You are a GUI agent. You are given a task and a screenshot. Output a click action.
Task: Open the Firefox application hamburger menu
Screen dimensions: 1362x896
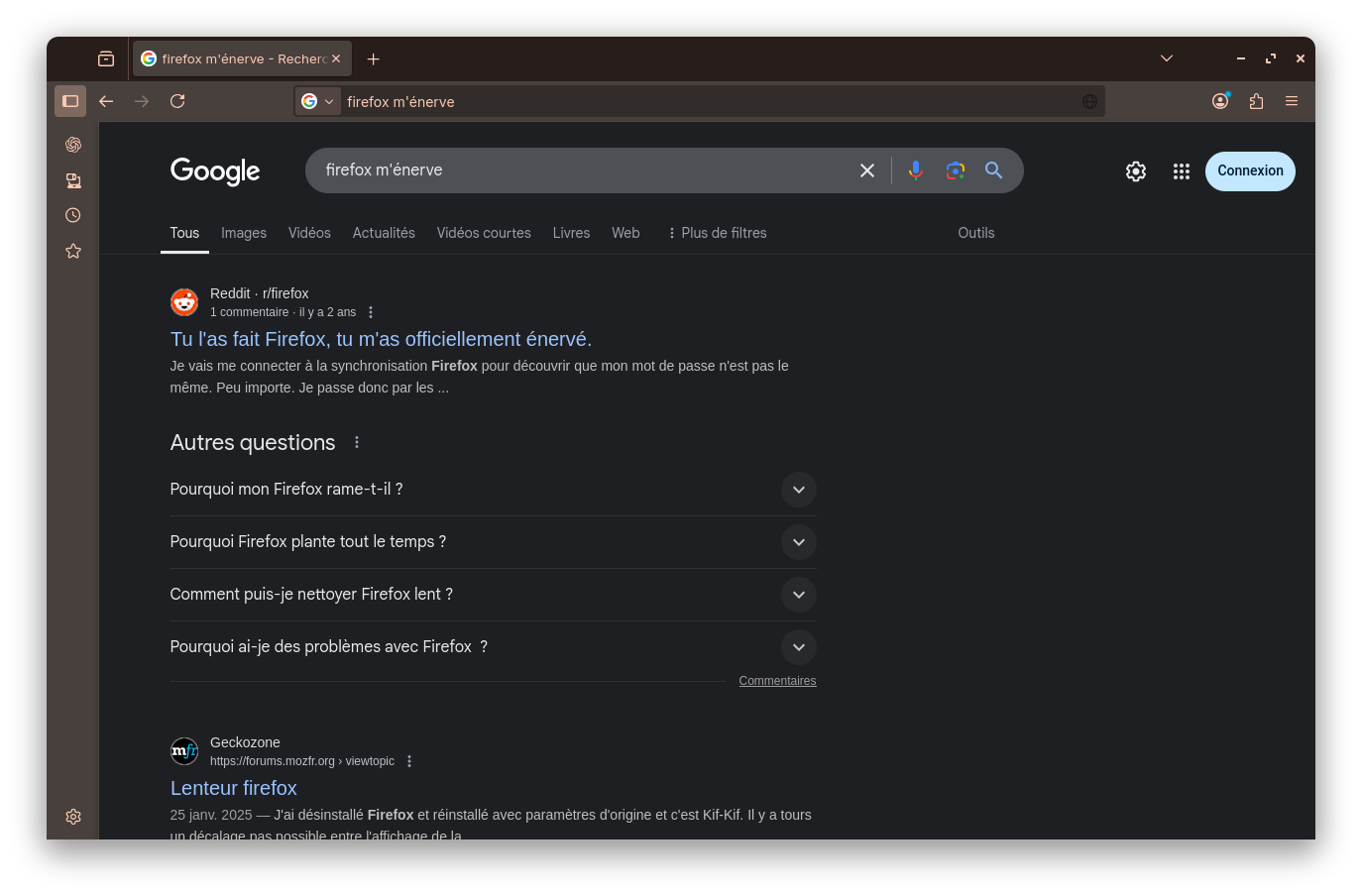coord(1292,101)
